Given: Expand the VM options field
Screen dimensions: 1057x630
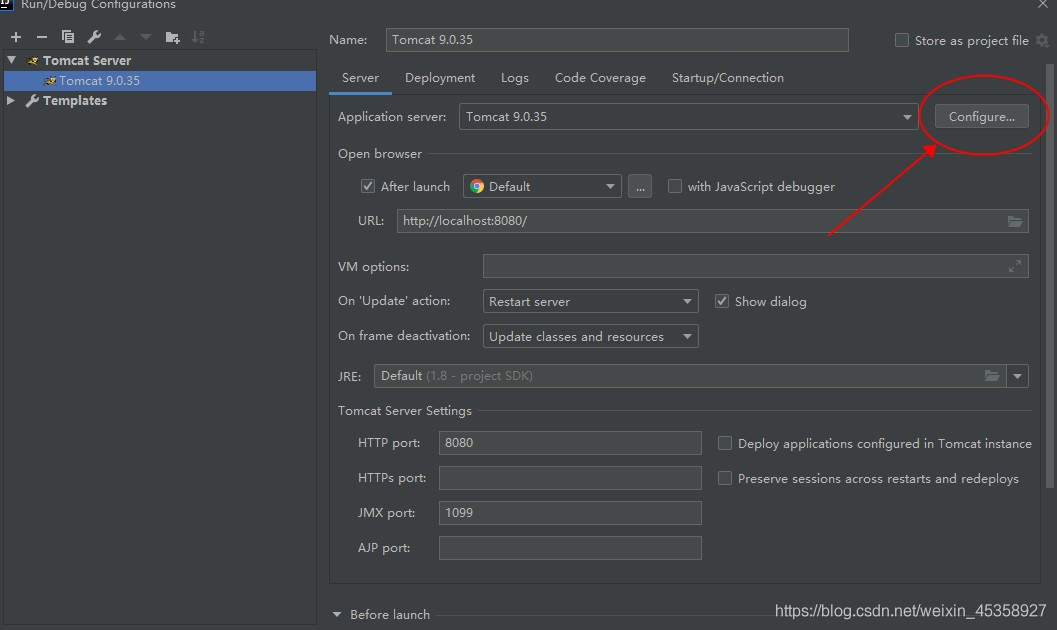Looking at the screenshot, I should (1015, 266).
